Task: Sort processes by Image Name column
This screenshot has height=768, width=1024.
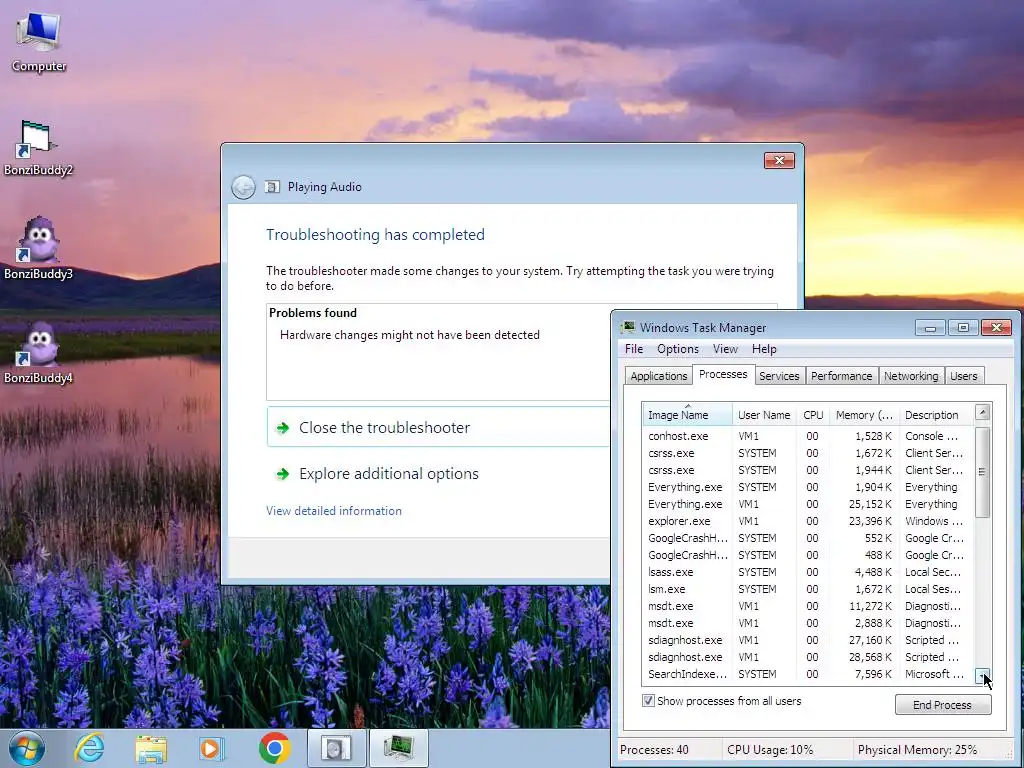Action: (687, 415)
